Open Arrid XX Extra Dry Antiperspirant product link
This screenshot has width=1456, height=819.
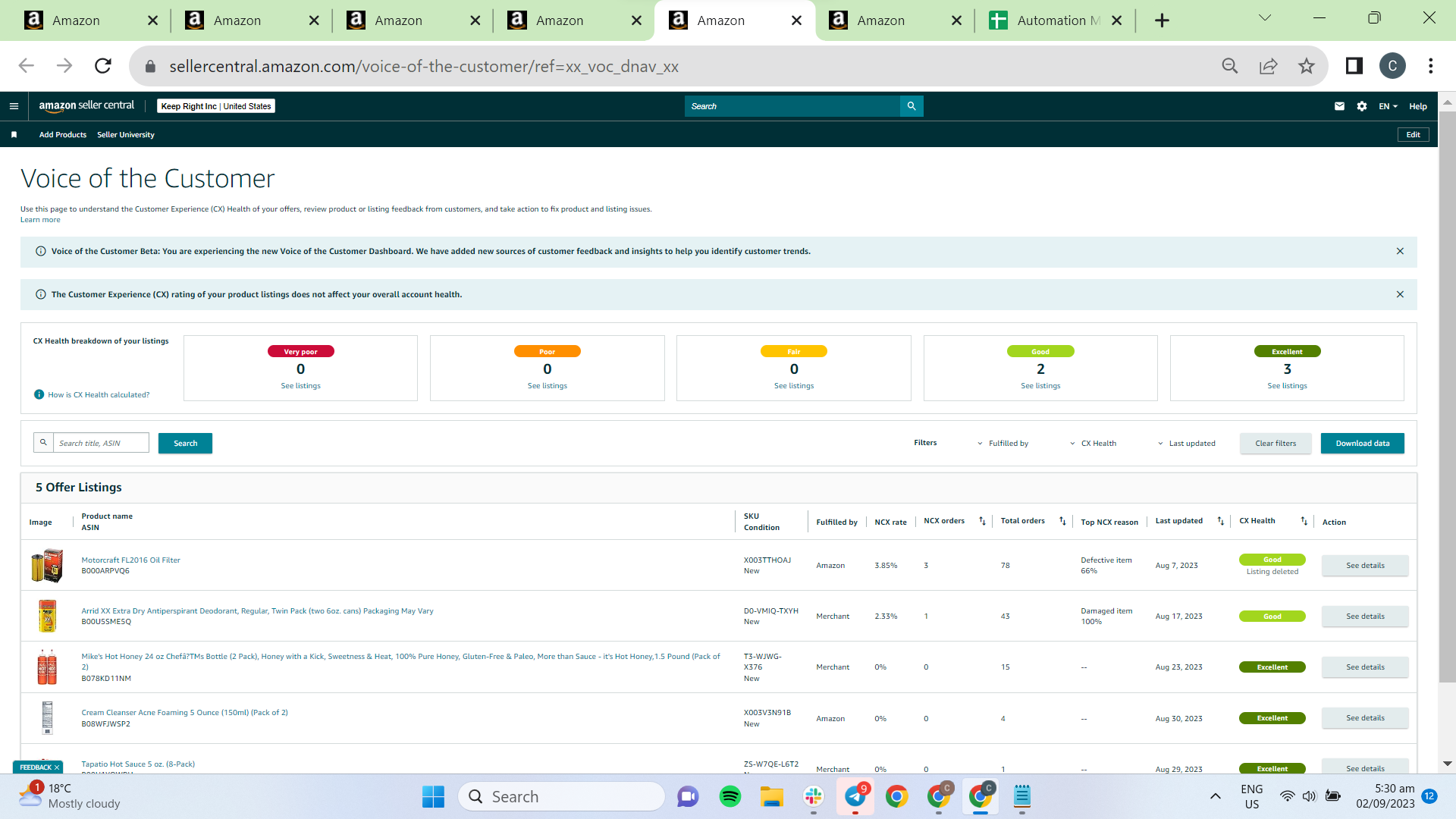[x=257, y=611]
